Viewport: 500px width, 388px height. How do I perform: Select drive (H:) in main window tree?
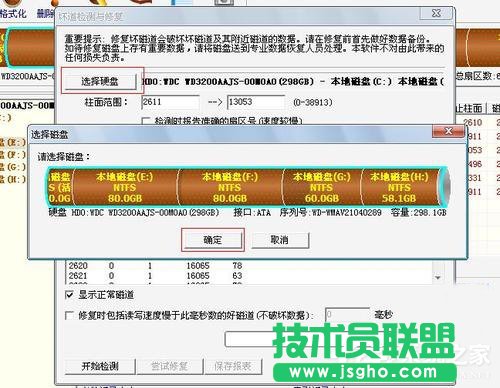13,179
